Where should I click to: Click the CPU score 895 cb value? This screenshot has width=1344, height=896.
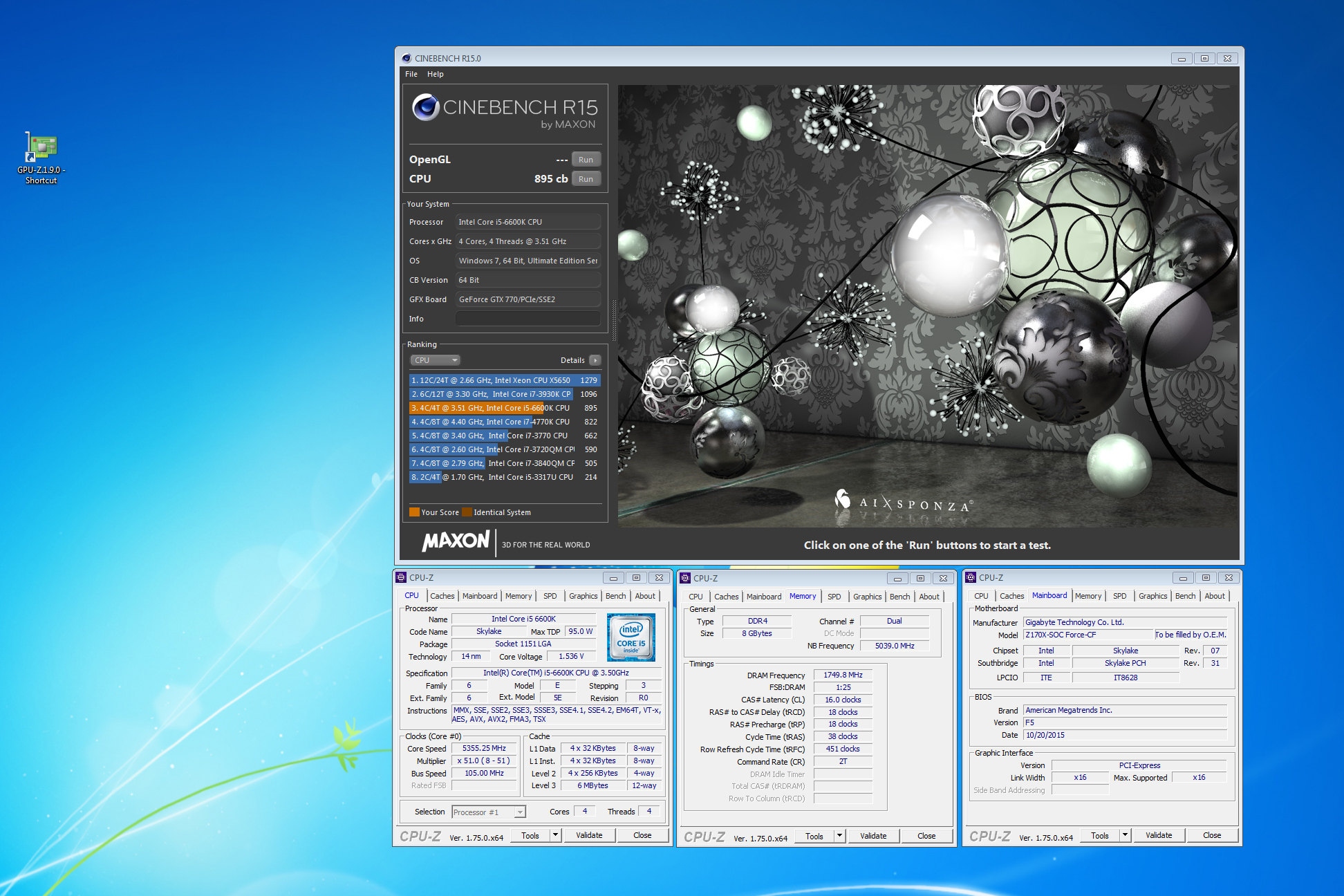coord(551,178)
